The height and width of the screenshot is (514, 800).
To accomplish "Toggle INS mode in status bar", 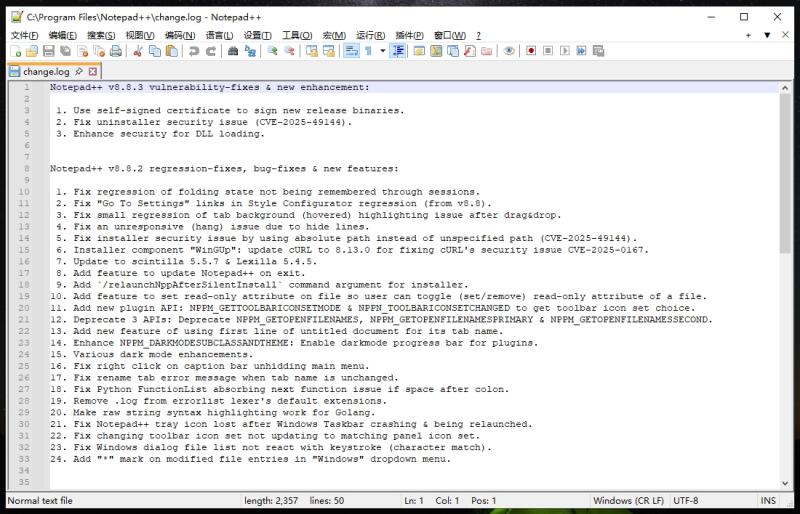I will pyautogui.click(x=768, y=501).
